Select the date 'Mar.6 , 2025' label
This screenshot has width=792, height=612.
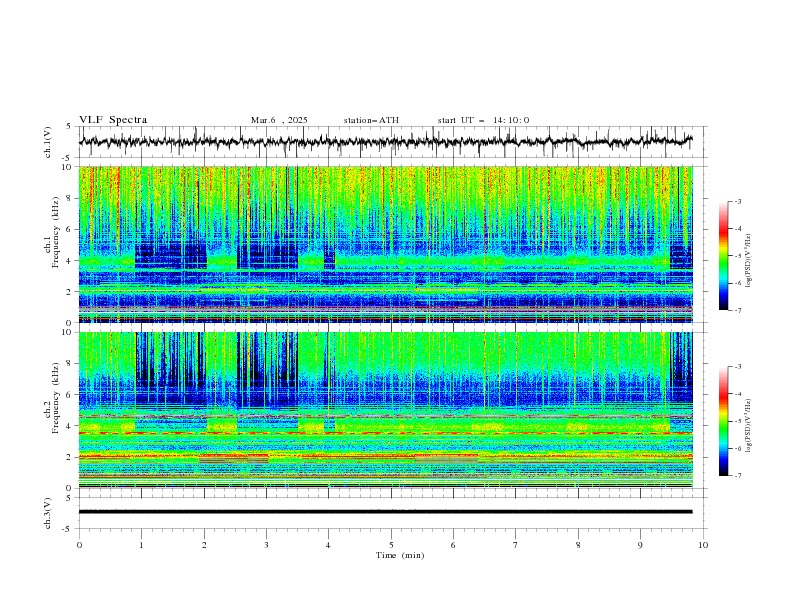pos(279,120)
